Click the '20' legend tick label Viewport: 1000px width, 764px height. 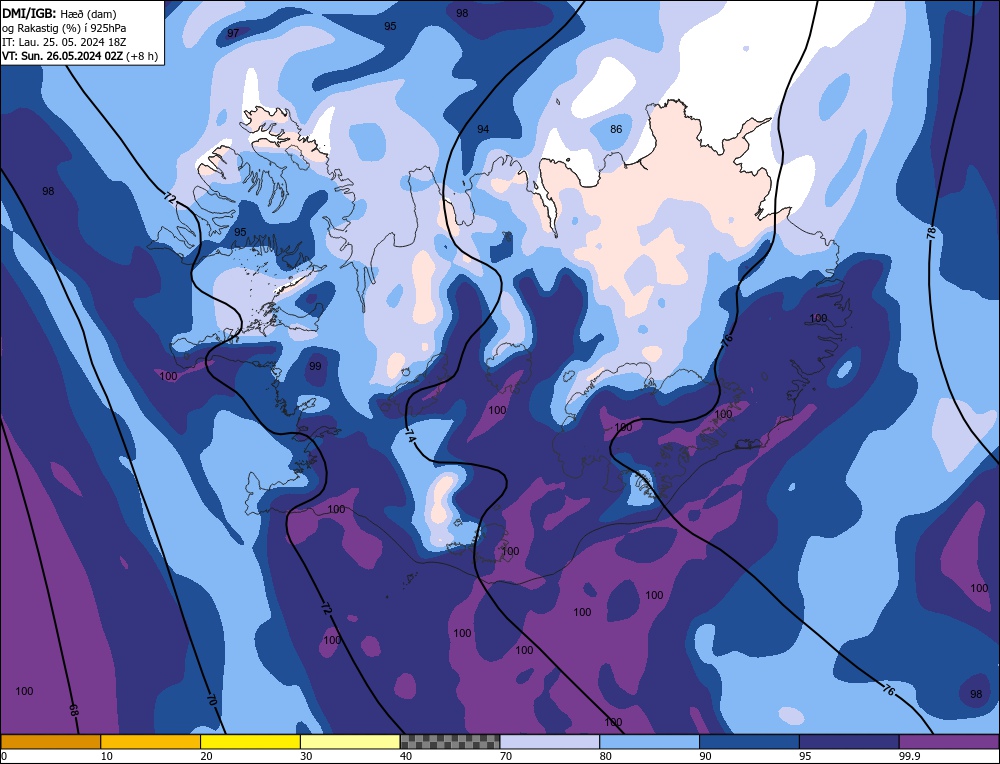point(206,756)
